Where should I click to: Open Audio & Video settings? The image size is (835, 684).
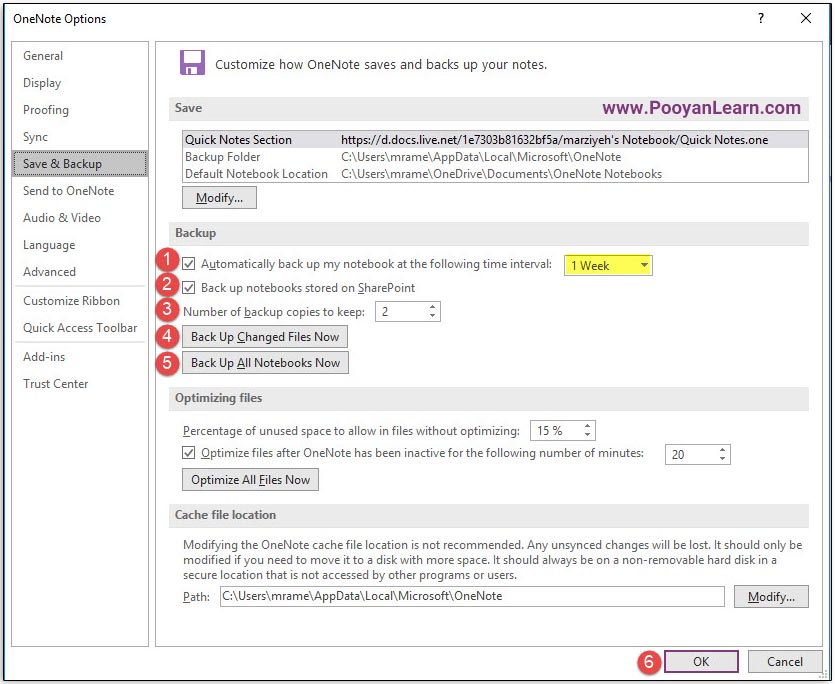pos(79,218)
